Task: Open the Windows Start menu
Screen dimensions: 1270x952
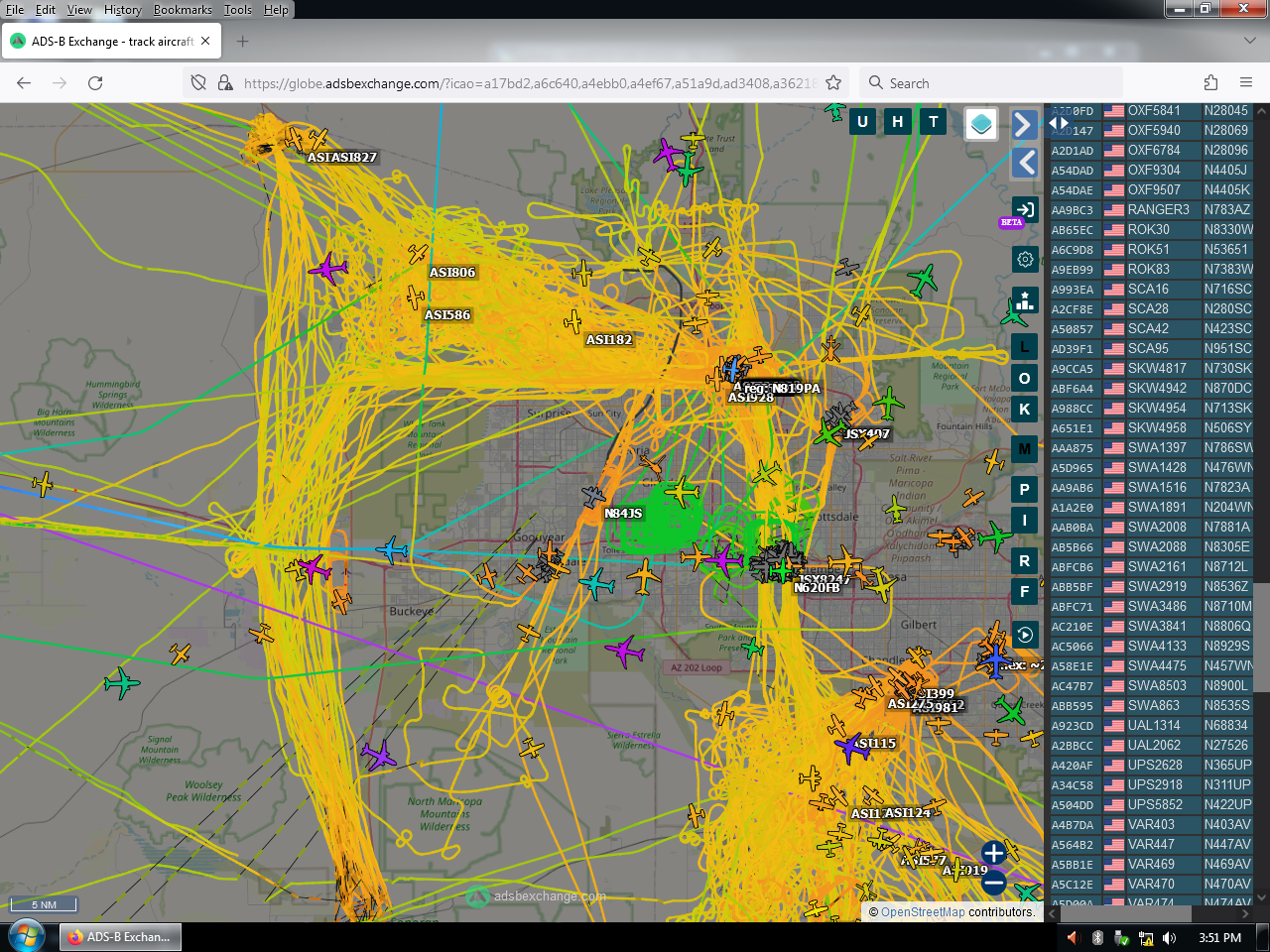Action: [x=27, y=936]
